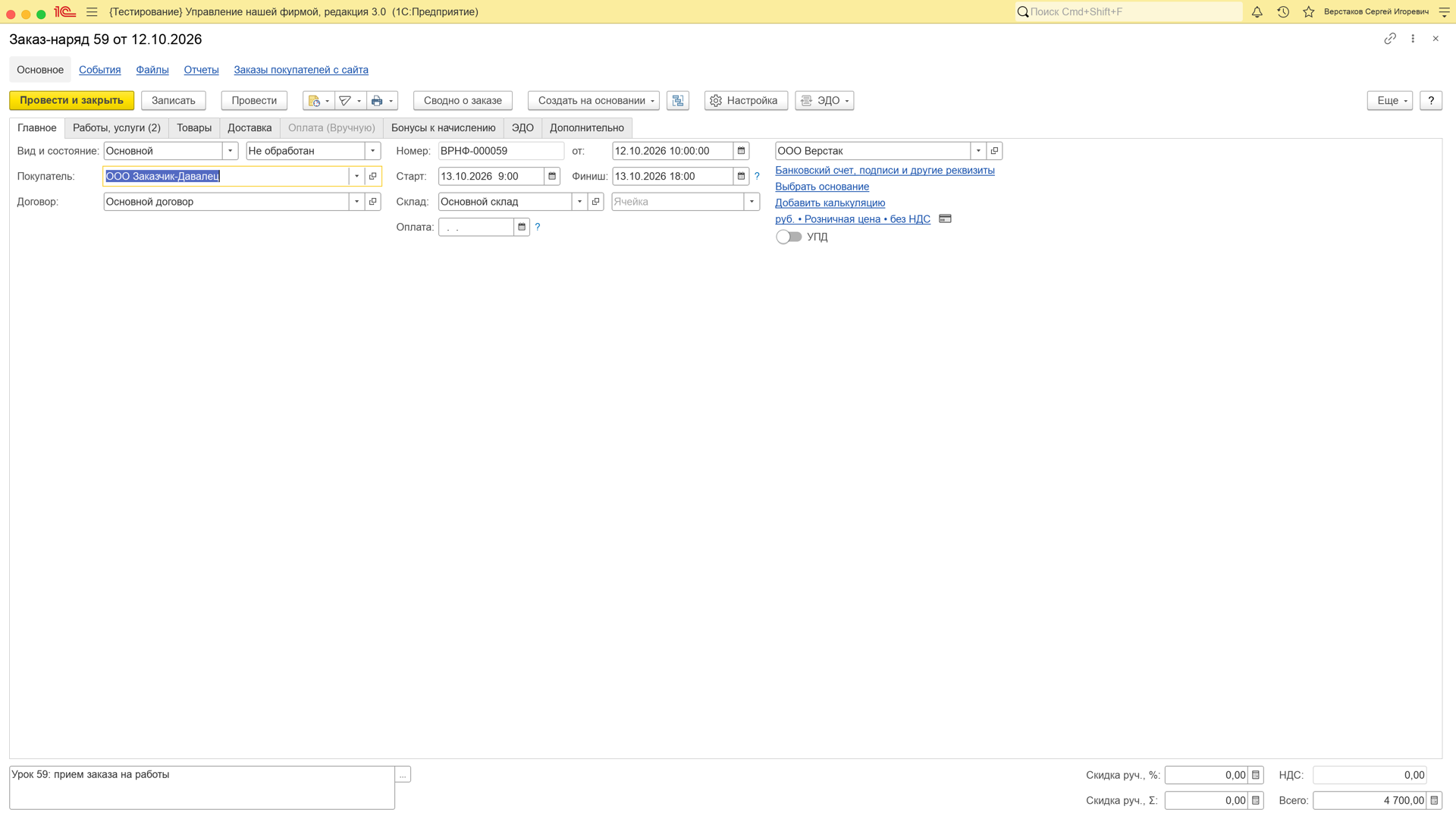This screenshot has width=1456, height=819.
Task: Open the payment card icon near price
Action: click(x=945, y=218)
